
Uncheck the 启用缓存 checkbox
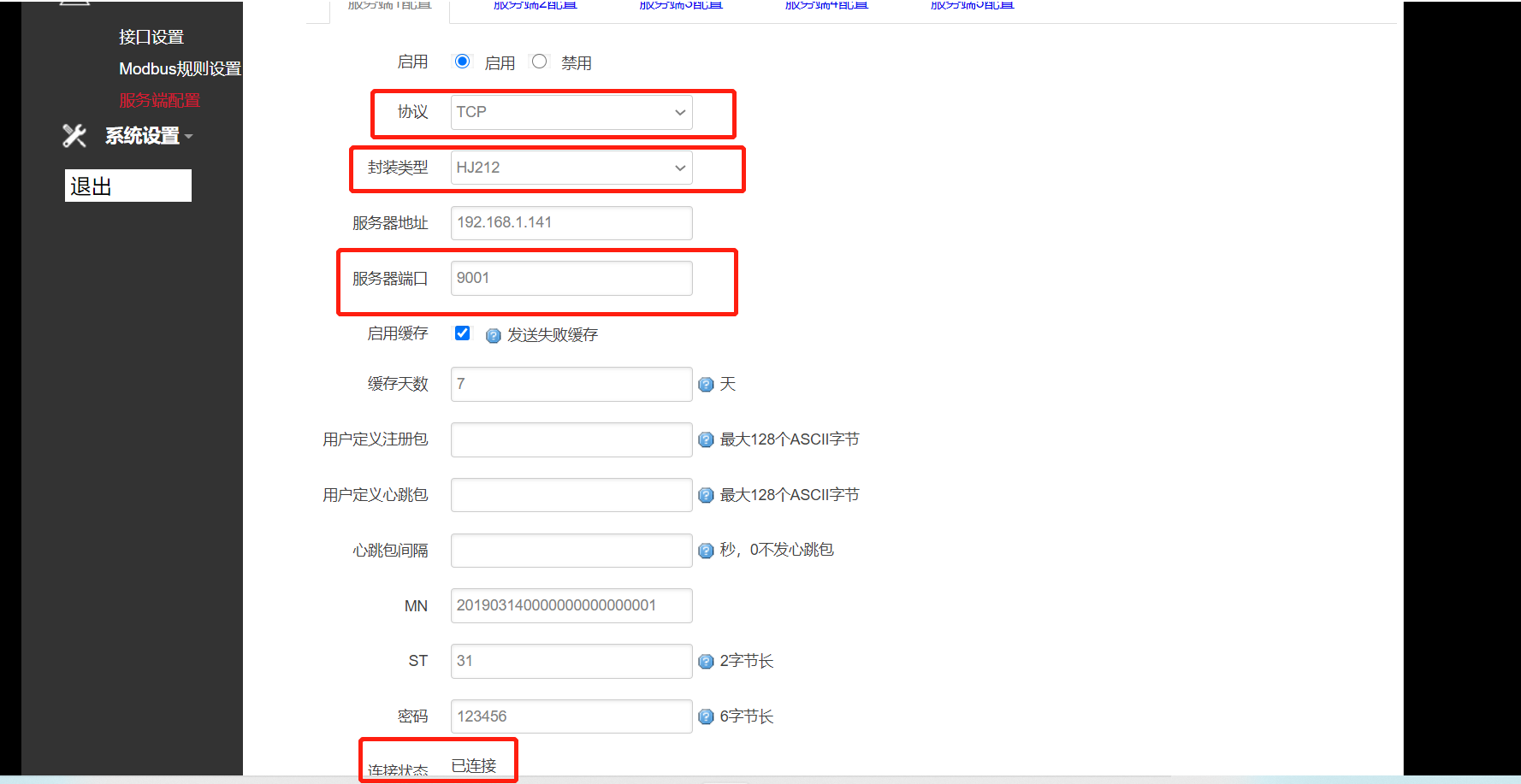[462, 333]
